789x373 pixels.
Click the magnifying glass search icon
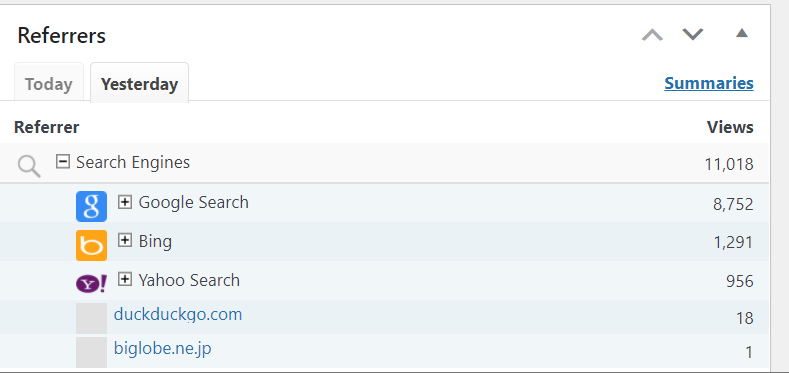pos(29,166)
